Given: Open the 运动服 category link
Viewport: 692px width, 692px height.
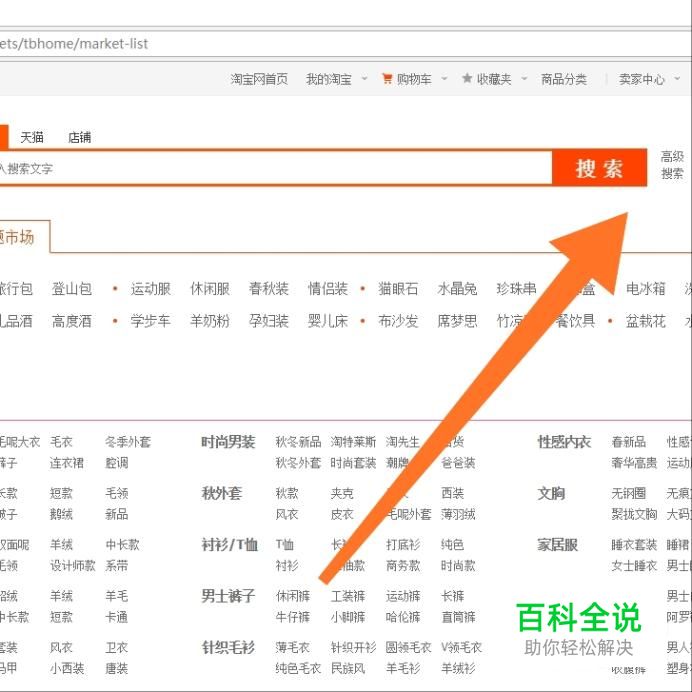Looking at the screenshot, I should coord(150,289).
